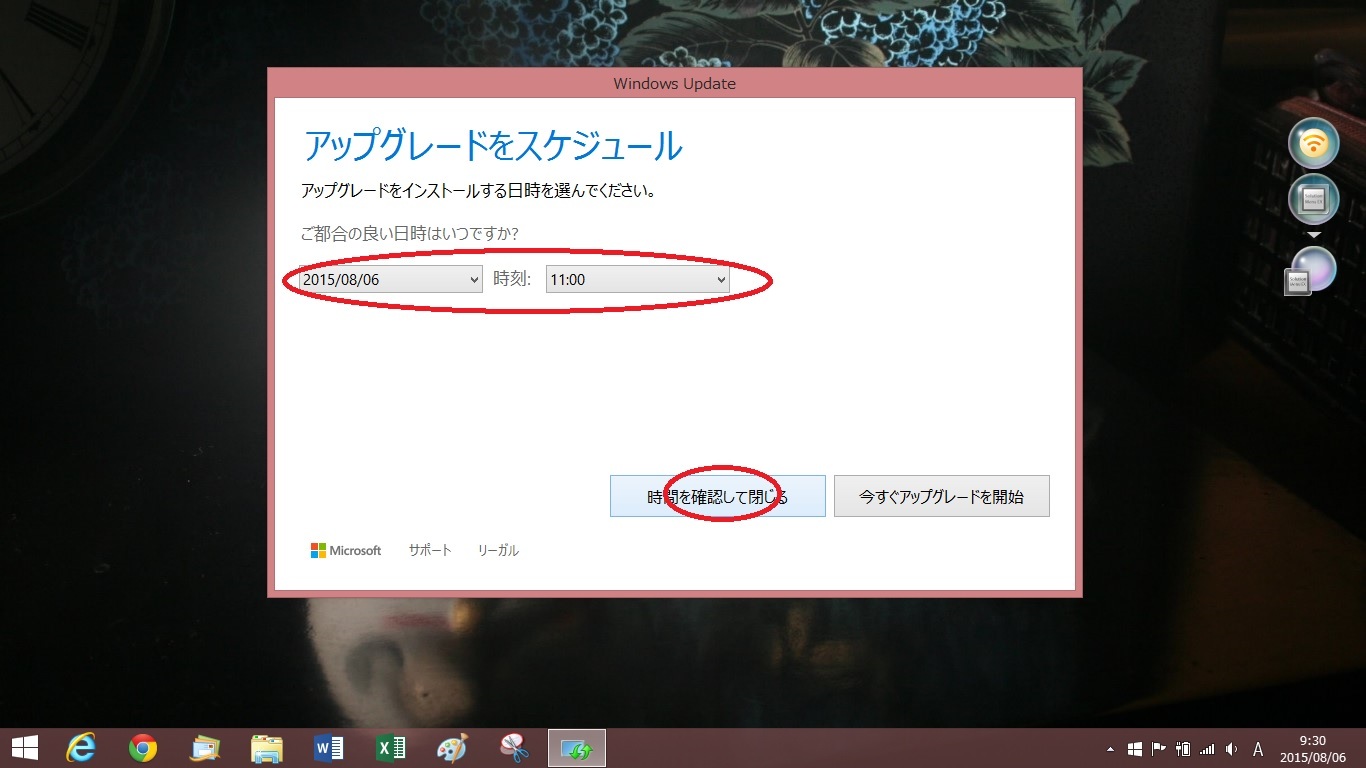Expand the gadget's small down triangle
Screen dimensions: 1366x768
tap(1314, 235)
